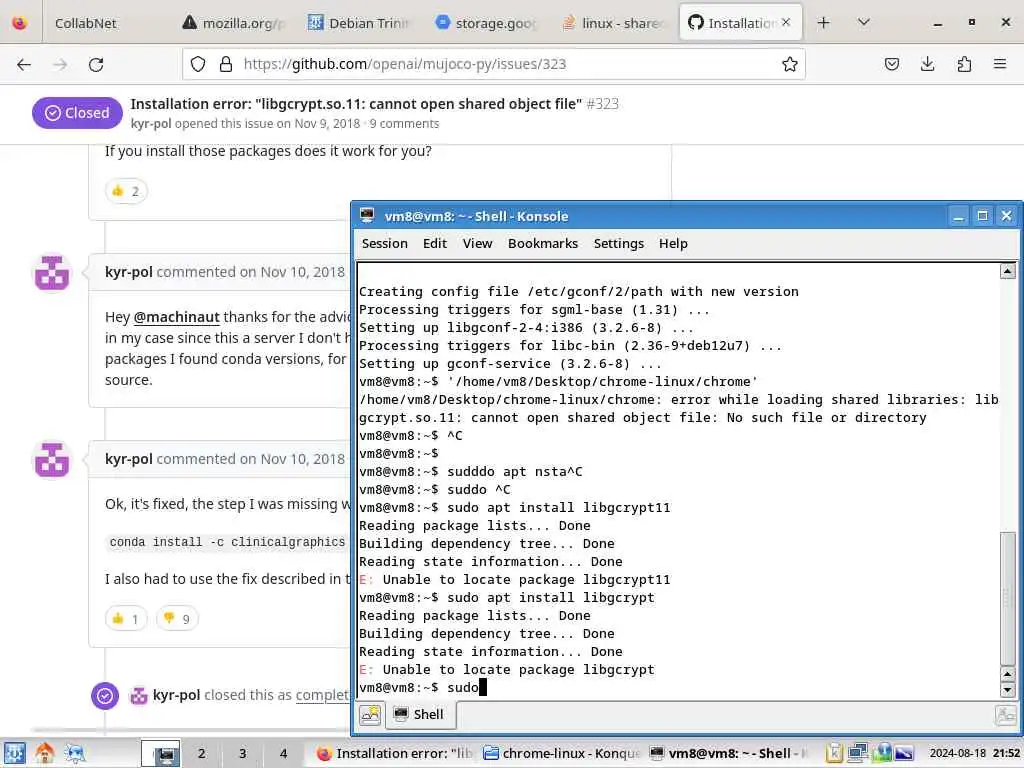Click the thumbs up 2 reaction
1024x768 pixels.
click(x=126, y=191)
